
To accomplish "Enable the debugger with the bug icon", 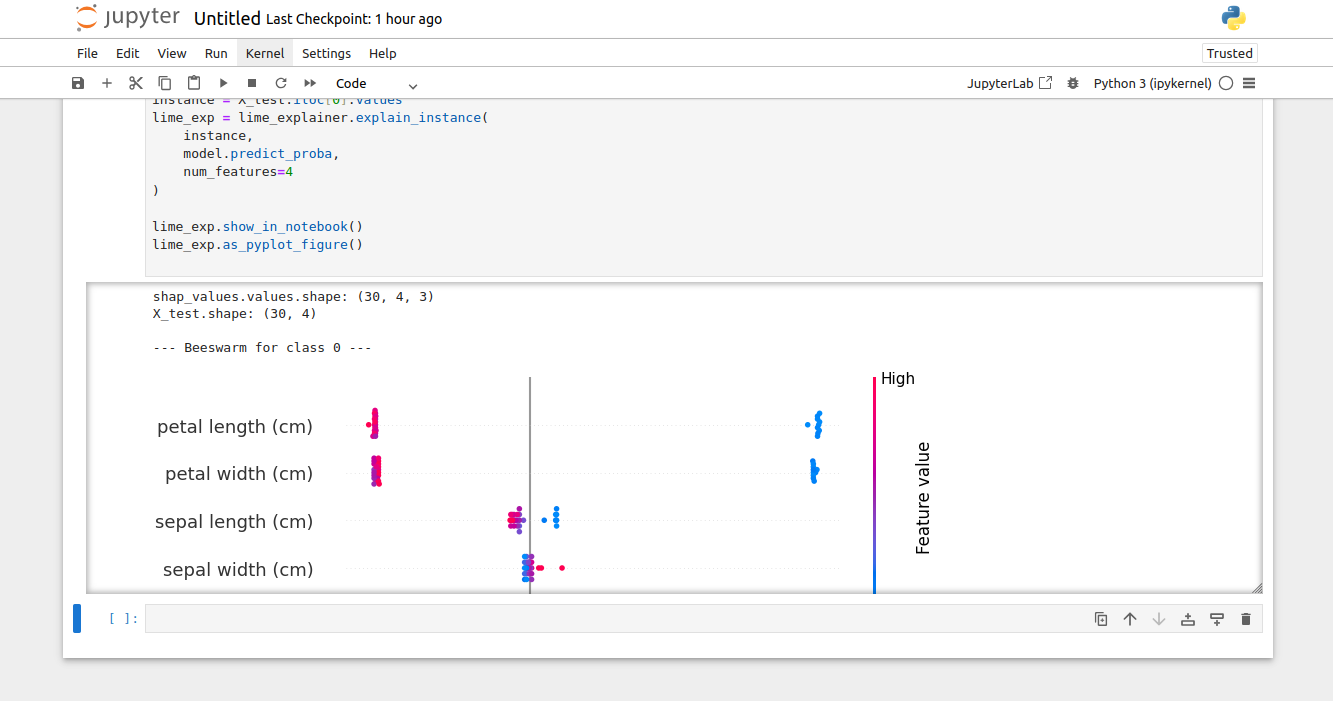I will 1073,83.
